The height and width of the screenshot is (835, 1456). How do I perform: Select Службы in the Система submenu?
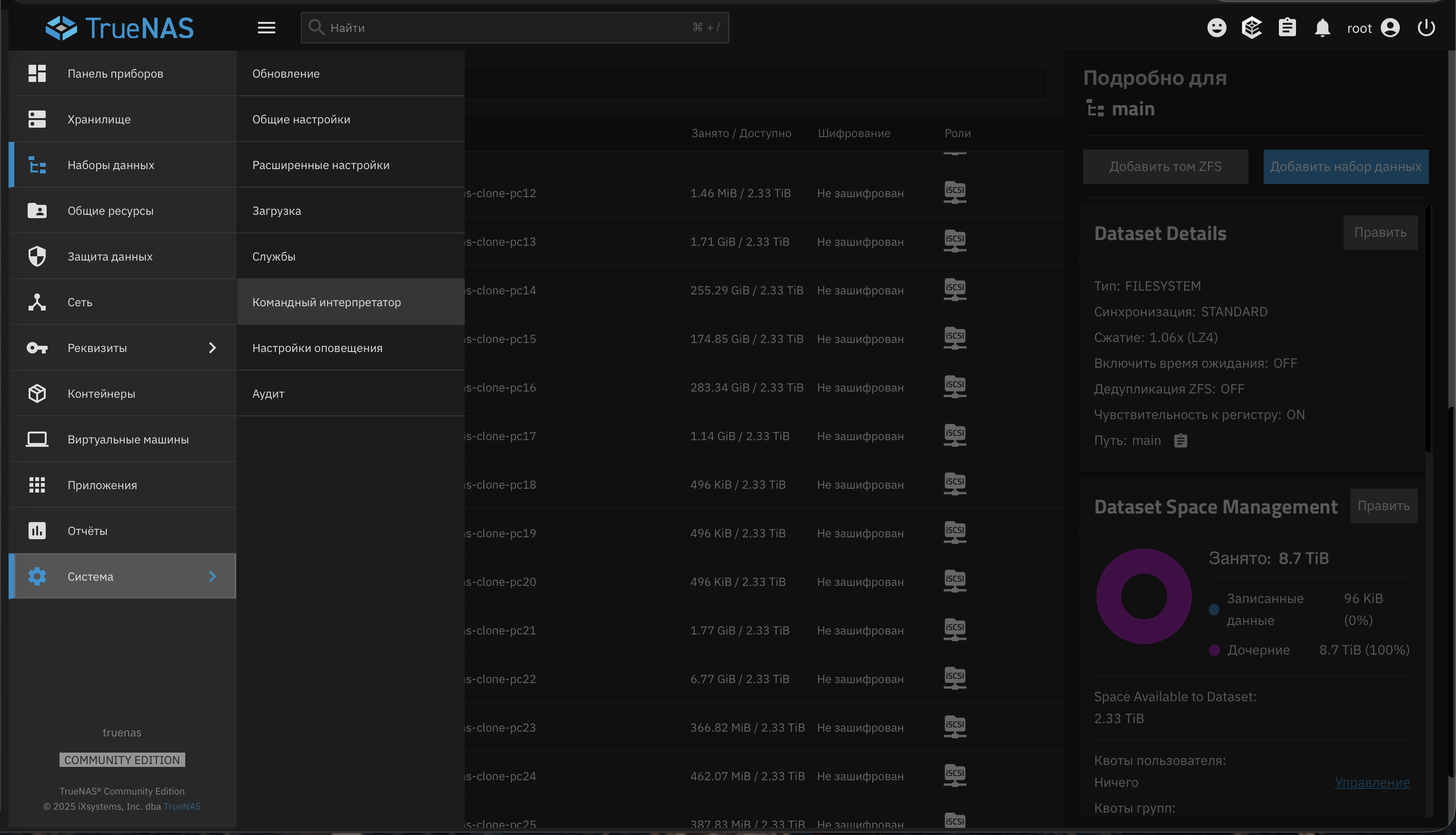click(x=274, y=256)
